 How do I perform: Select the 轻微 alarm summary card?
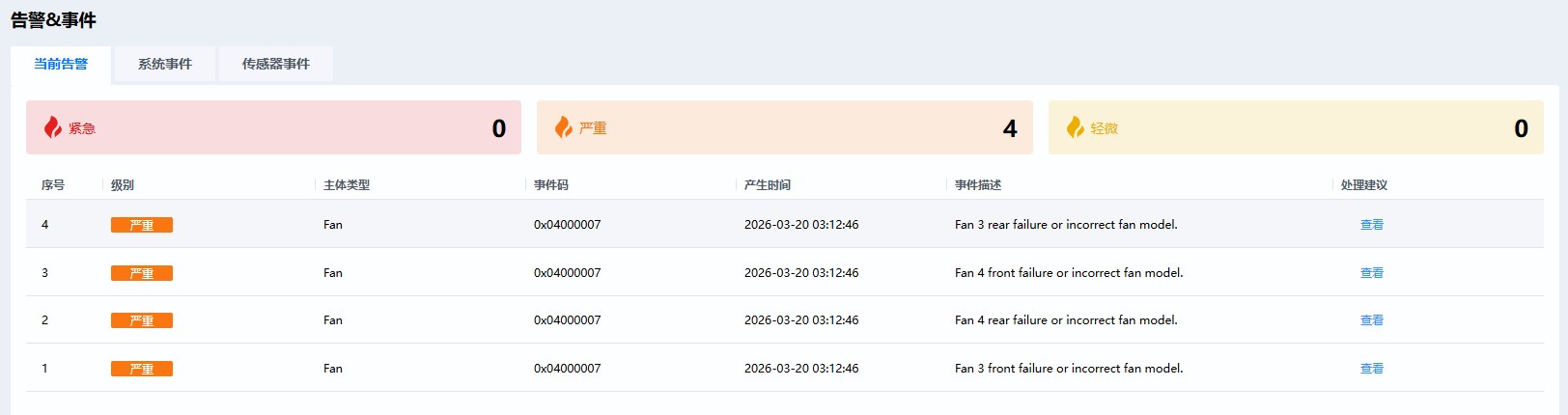point(1296,127)
